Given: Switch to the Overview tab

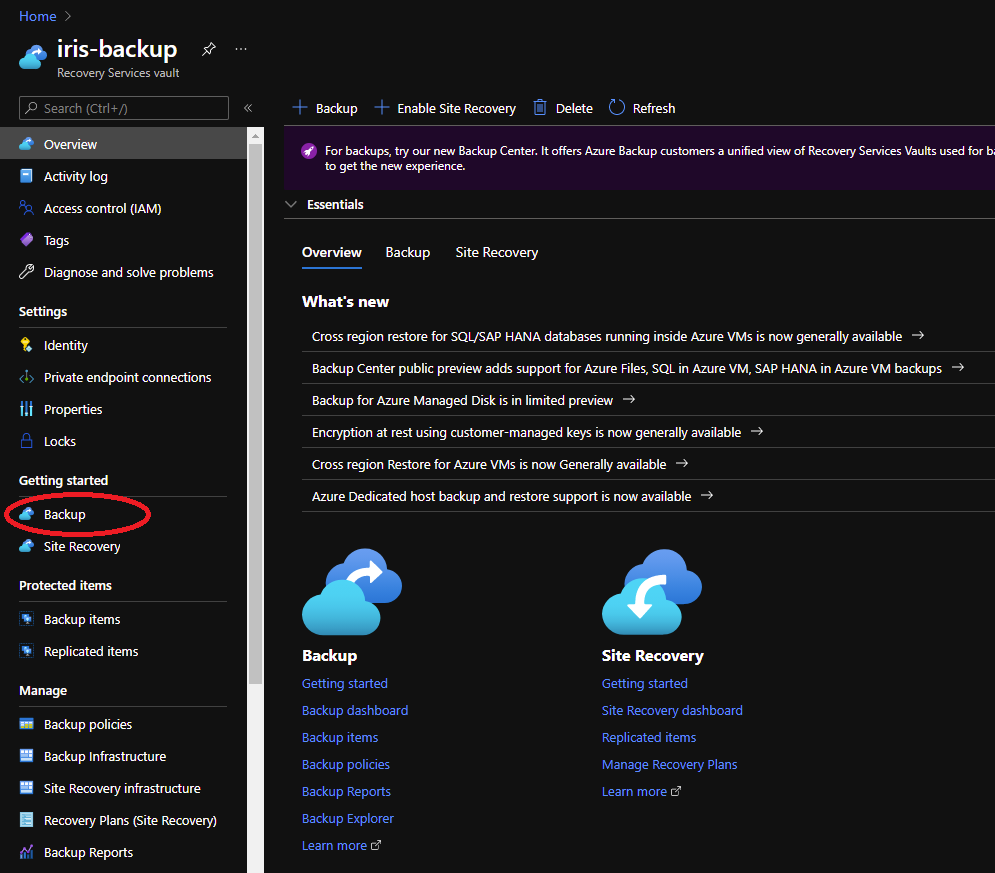Looking at the screenshot, I should (x=331, y=253).
